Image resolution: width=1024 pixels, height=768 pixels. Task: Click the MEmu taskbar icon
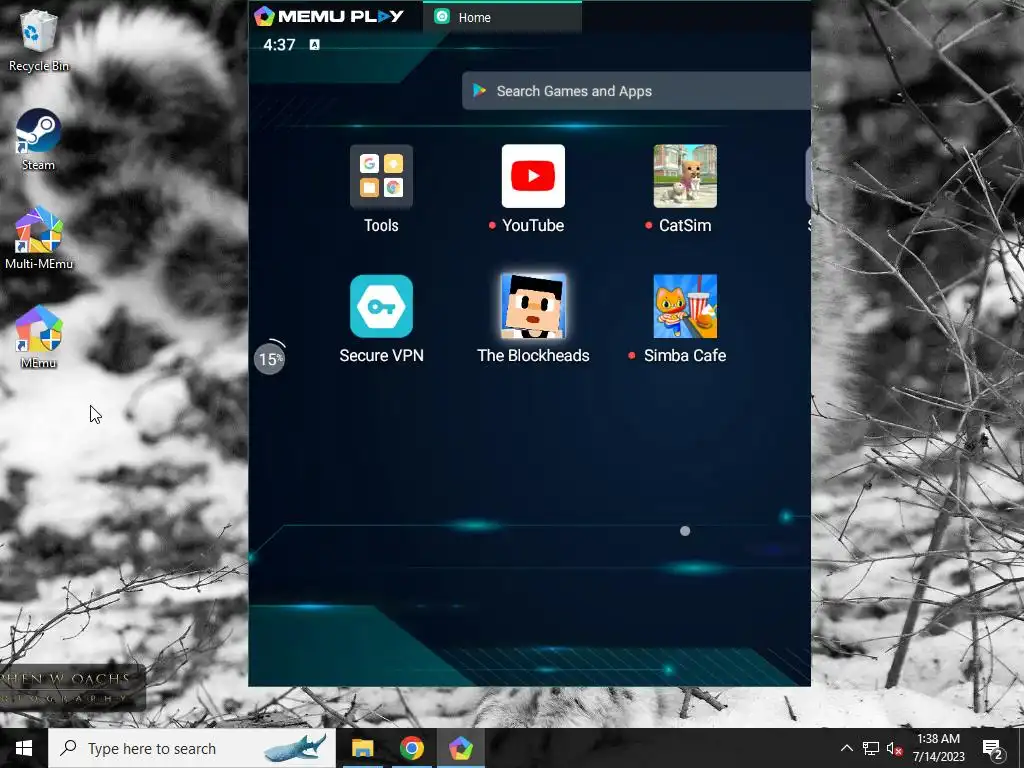[460, 748]
